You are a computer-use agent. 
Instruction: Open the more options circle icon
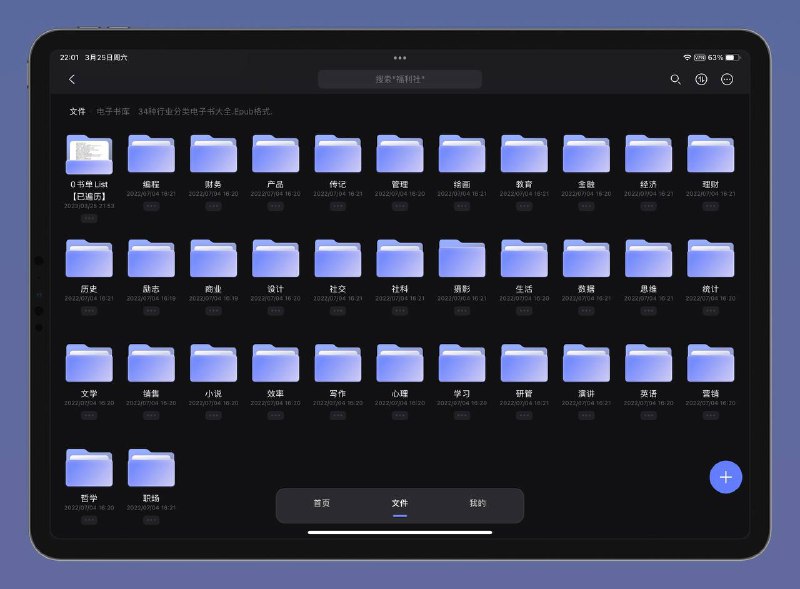coord(727,79)
